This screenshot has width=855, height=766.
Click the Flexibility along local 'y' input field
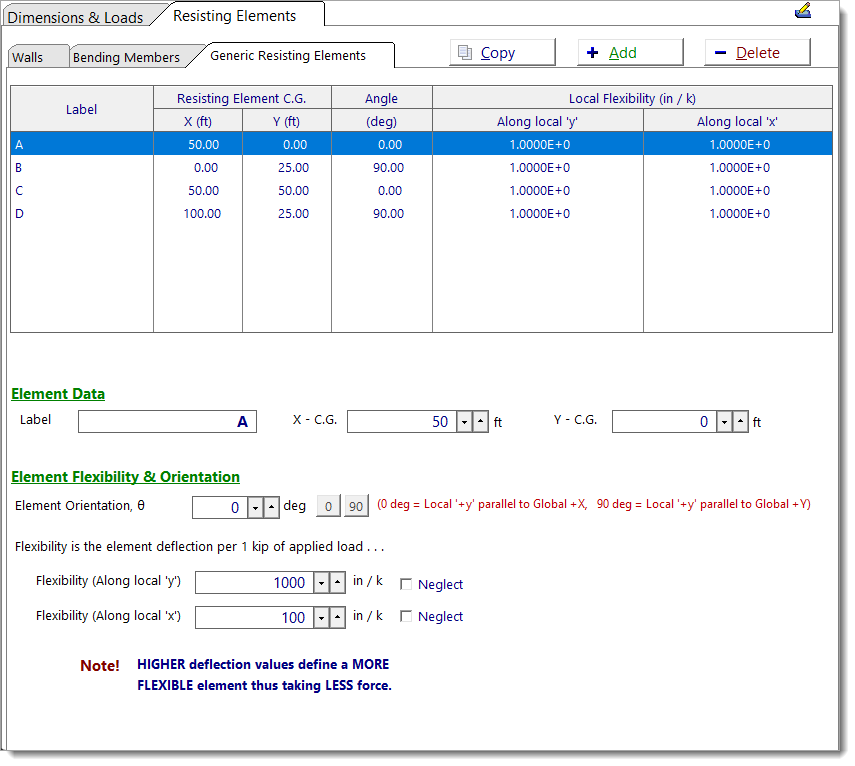click(x=254, y=583)
